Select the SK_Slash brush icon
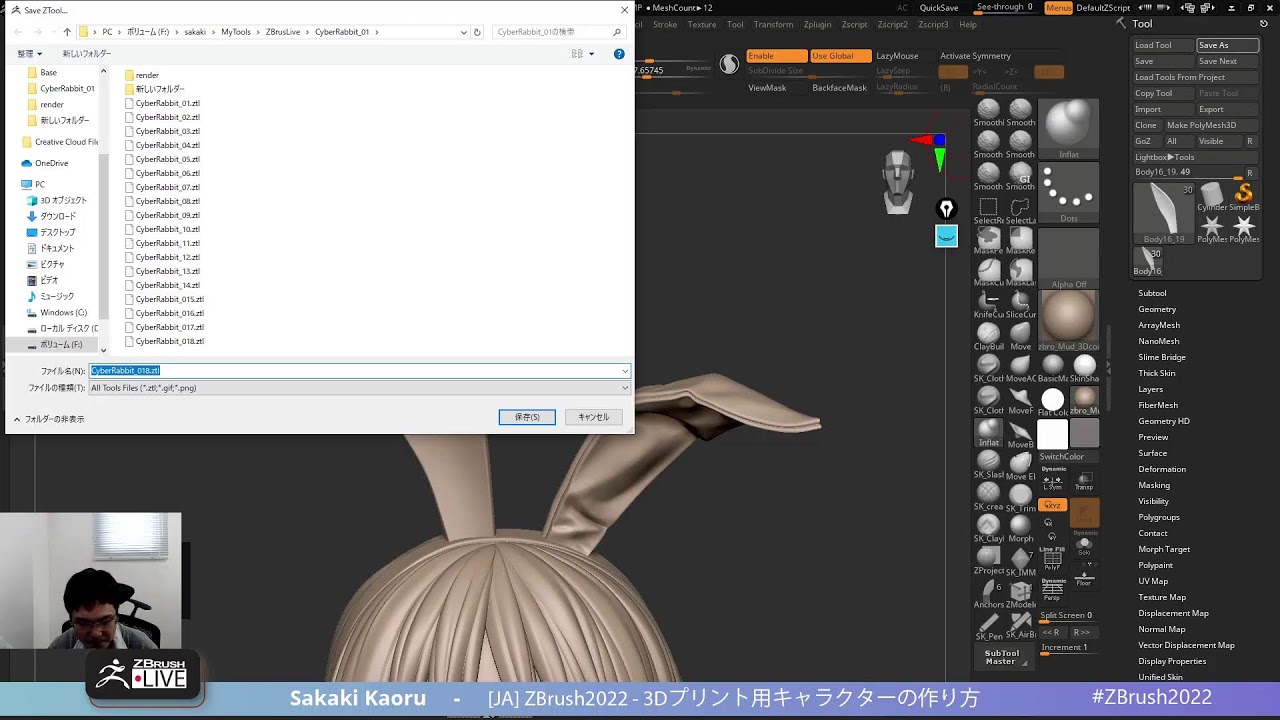 click(x=988, y=462)
